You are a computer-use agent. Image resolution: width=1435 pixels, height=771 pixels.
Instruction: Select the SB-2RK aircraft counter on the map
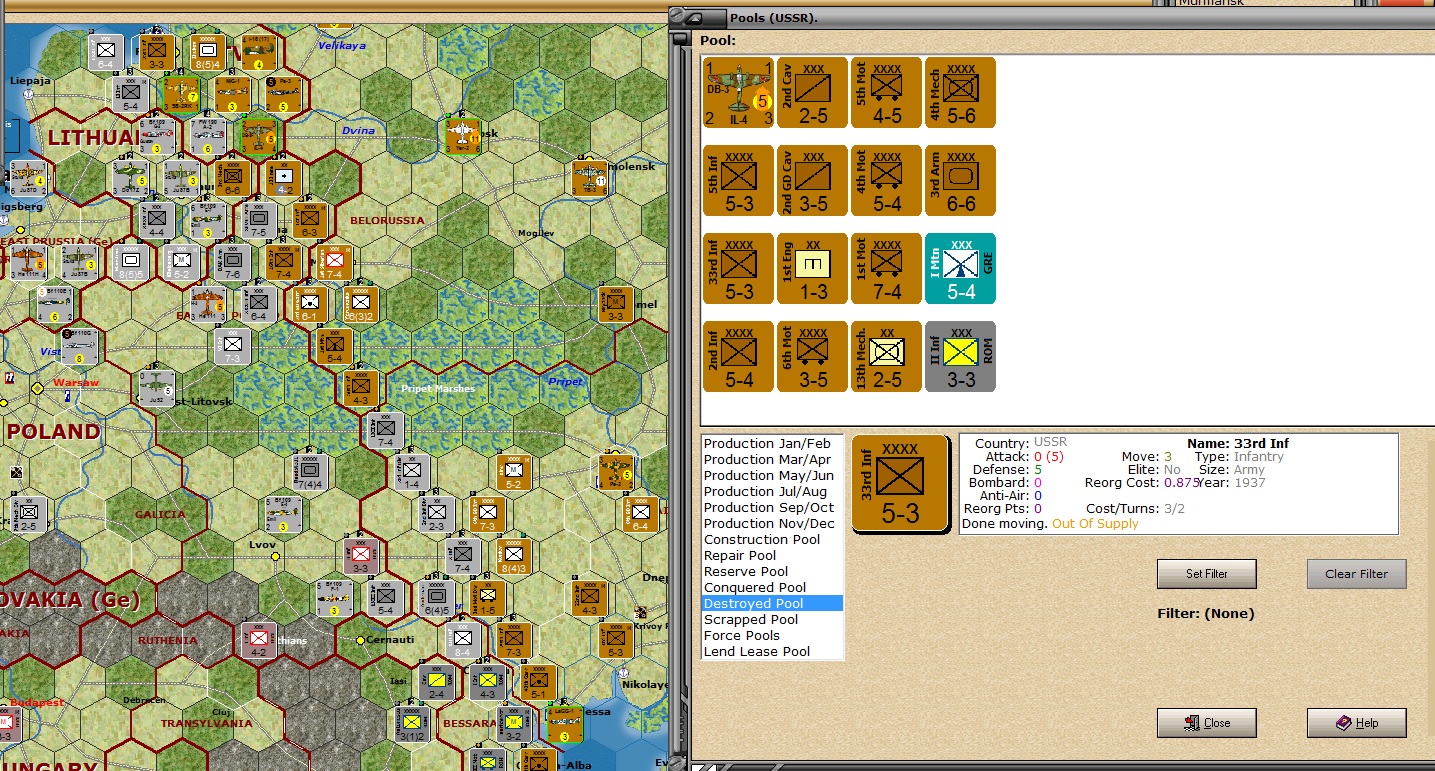(x=183, y=94)
